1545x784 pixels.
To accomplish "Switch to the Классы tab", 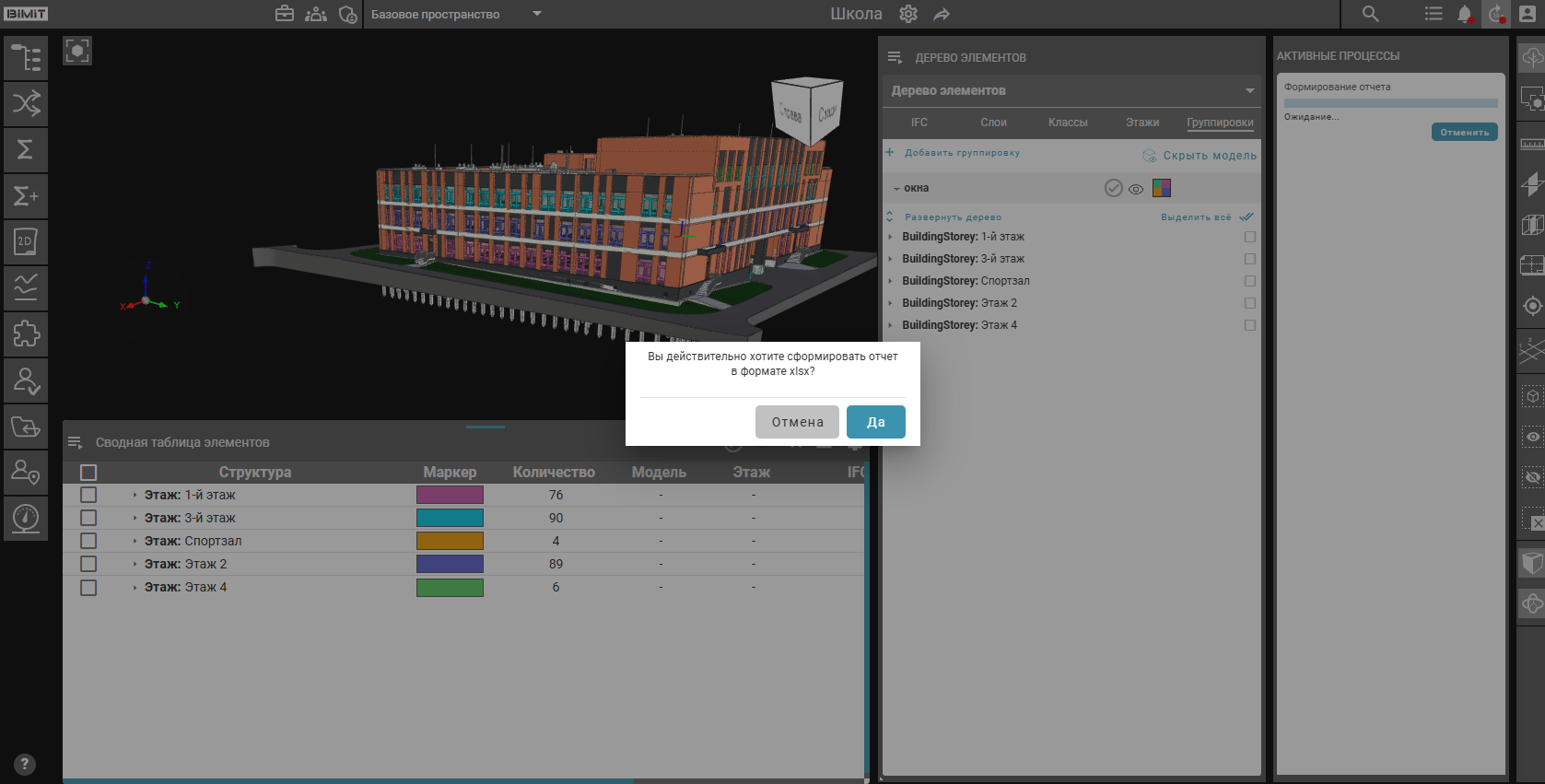I will point(1067,123).
